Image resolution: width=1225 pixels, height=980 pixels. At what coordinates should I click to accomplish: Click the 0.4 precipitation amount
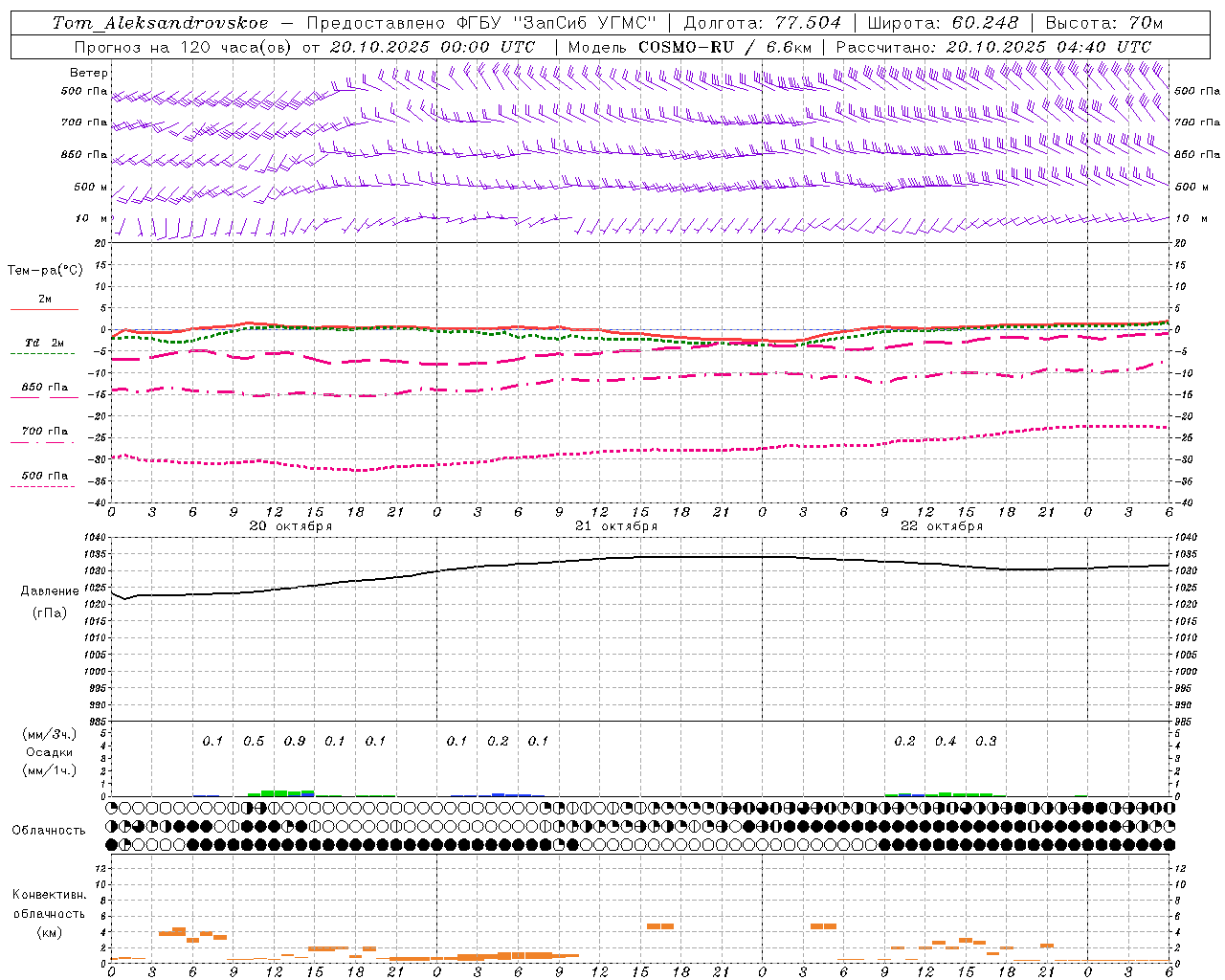click(946, 742)
